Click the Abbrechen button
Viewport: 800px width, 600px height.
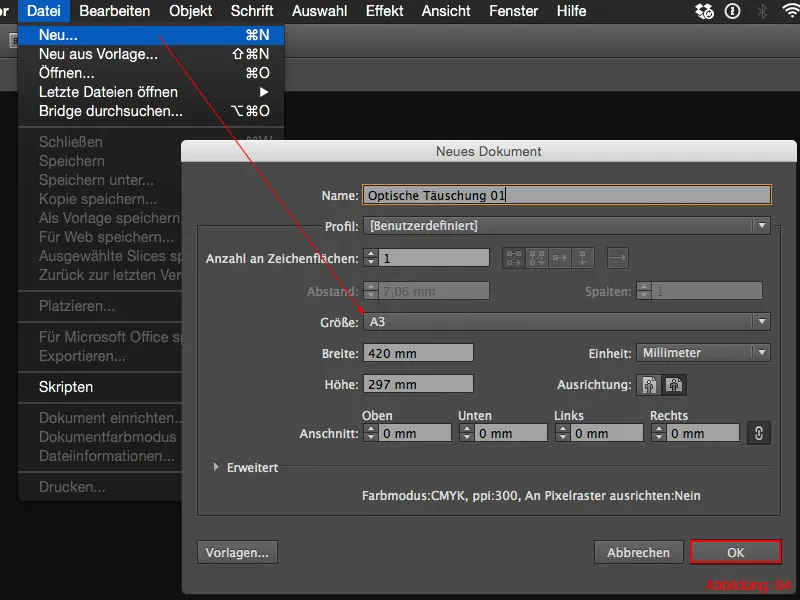pos(638,552)
